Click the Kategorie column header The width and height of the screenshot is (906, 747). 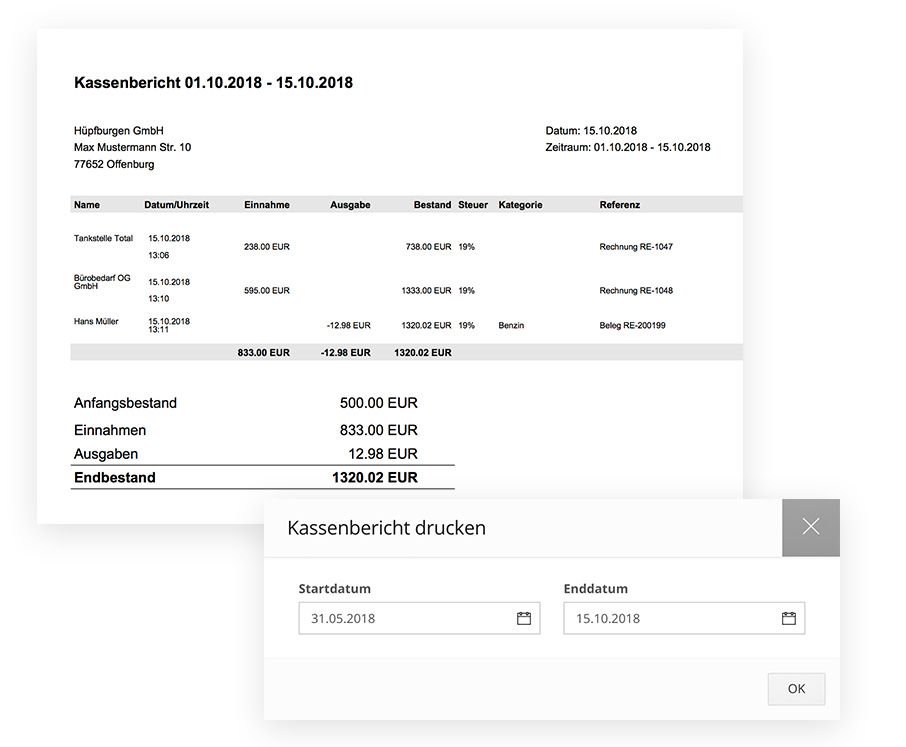520,205
